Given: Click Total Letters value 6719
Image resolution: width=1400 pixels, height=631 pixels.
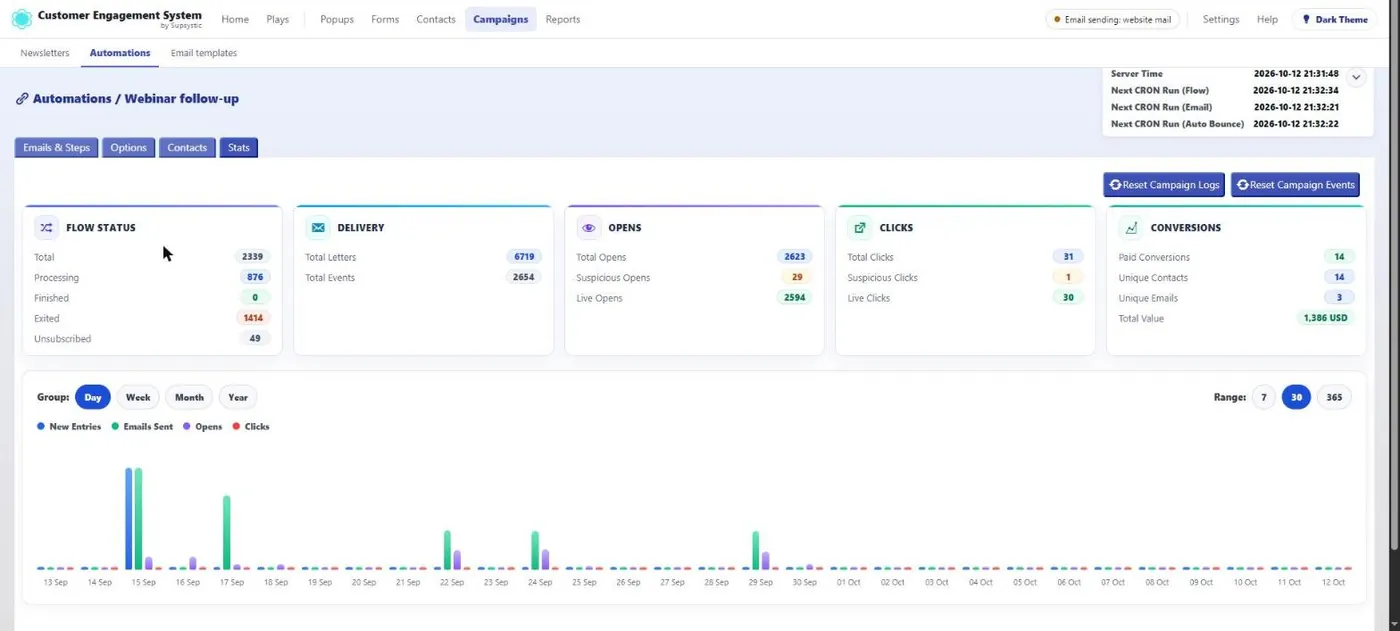Looking at the screenshot, I should [x=524, y=257].
